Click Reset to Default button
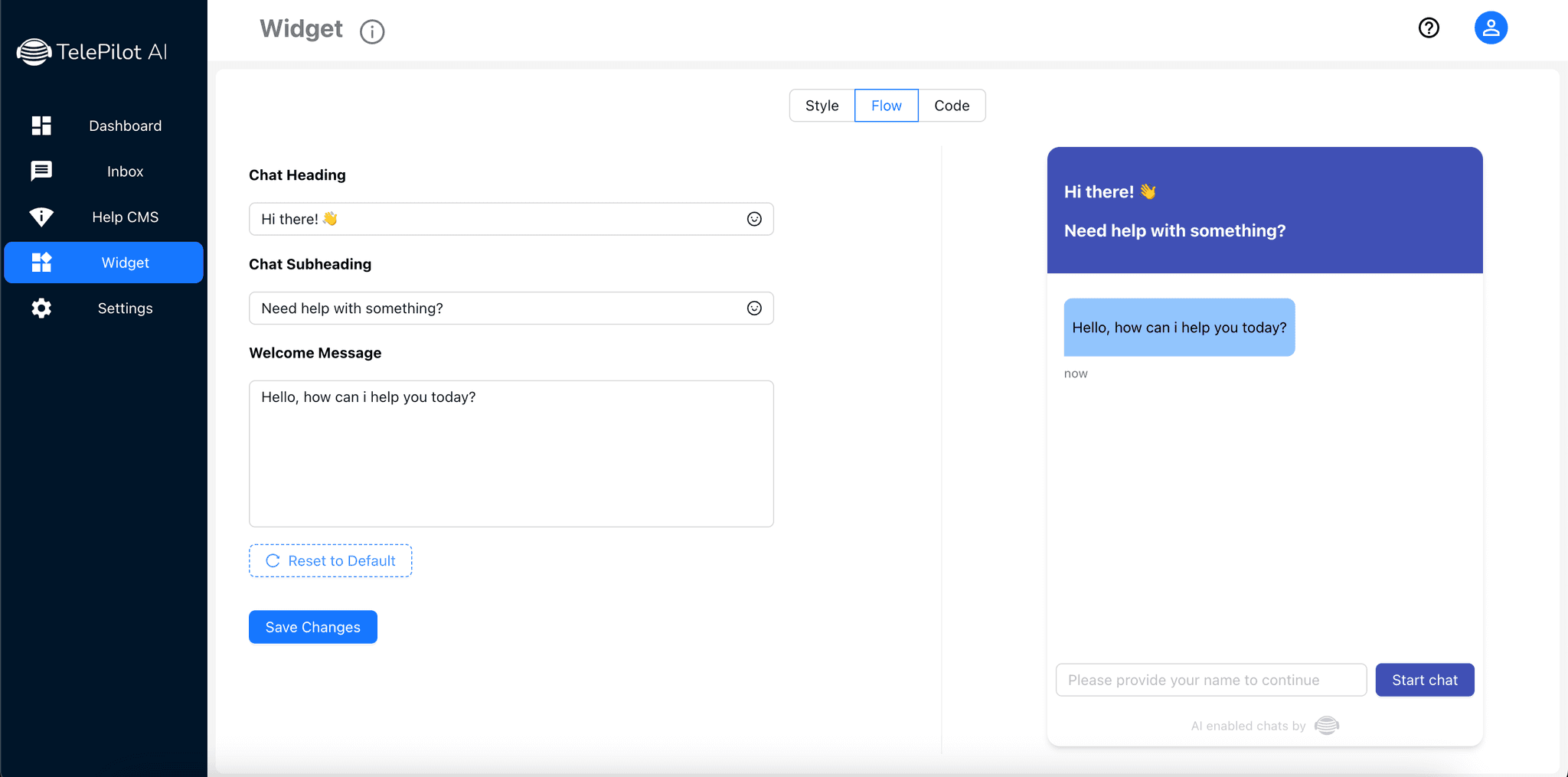Viewport: 1568px width, 777px height. point(330,561)
